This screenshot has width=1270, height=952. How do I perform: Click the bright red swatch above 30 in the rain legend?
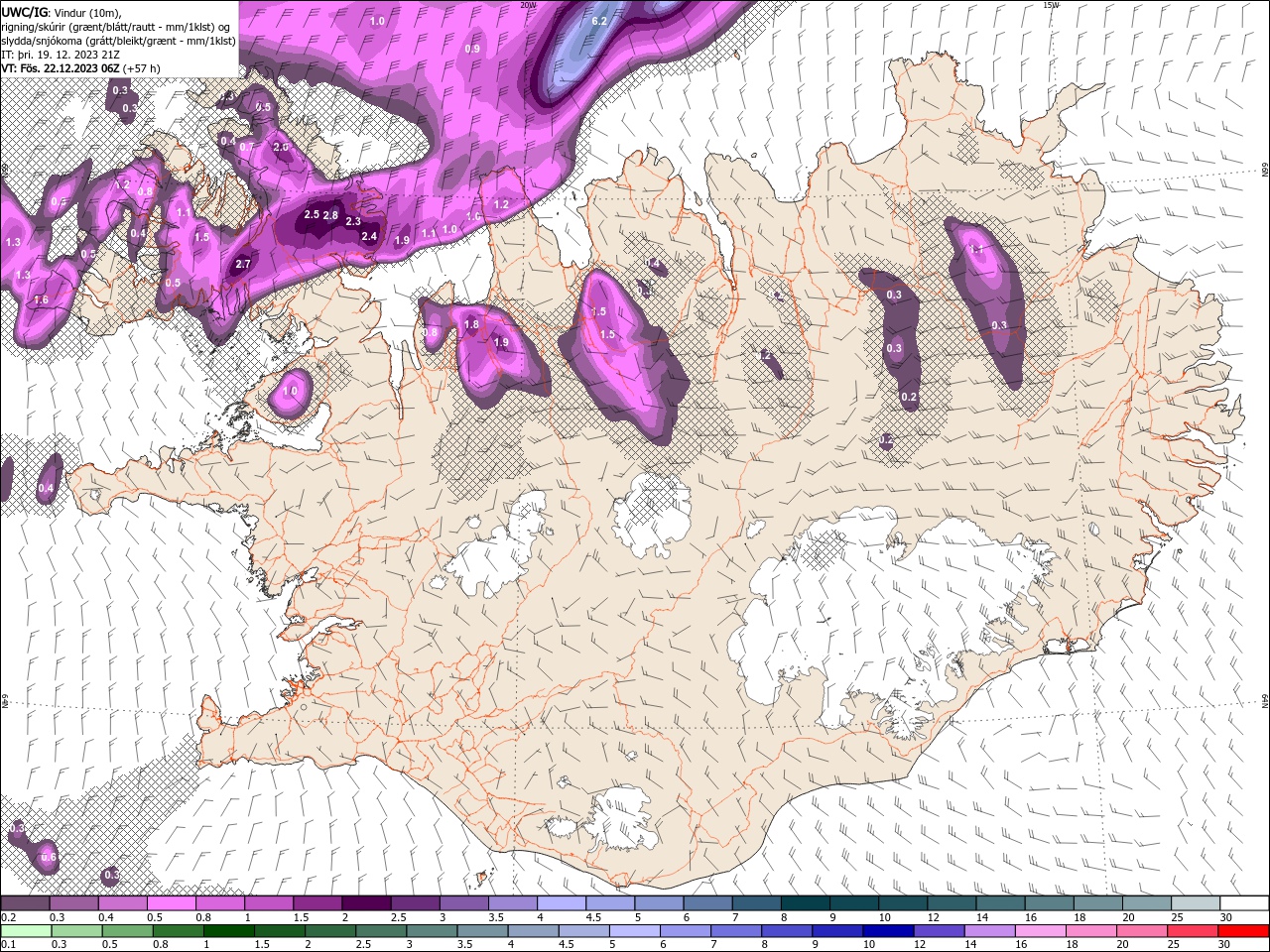point(1244,930)
